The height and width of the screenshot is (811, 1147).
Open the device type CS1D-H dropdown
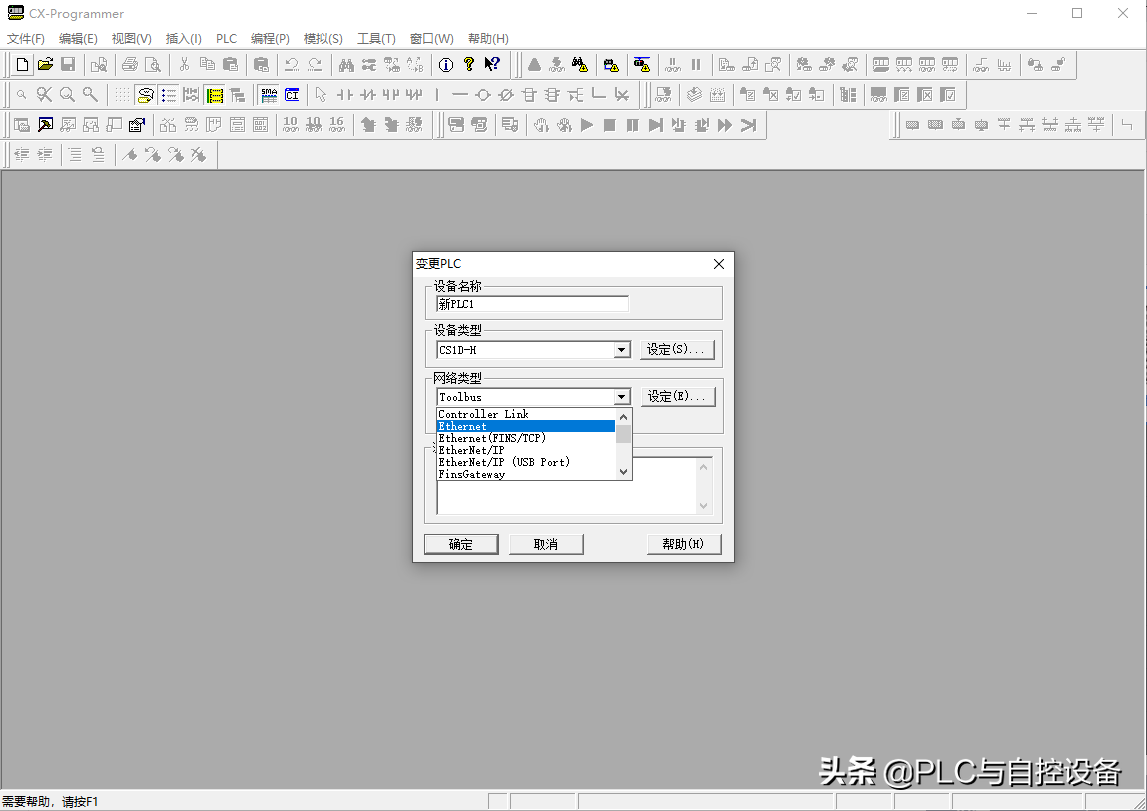622,350
